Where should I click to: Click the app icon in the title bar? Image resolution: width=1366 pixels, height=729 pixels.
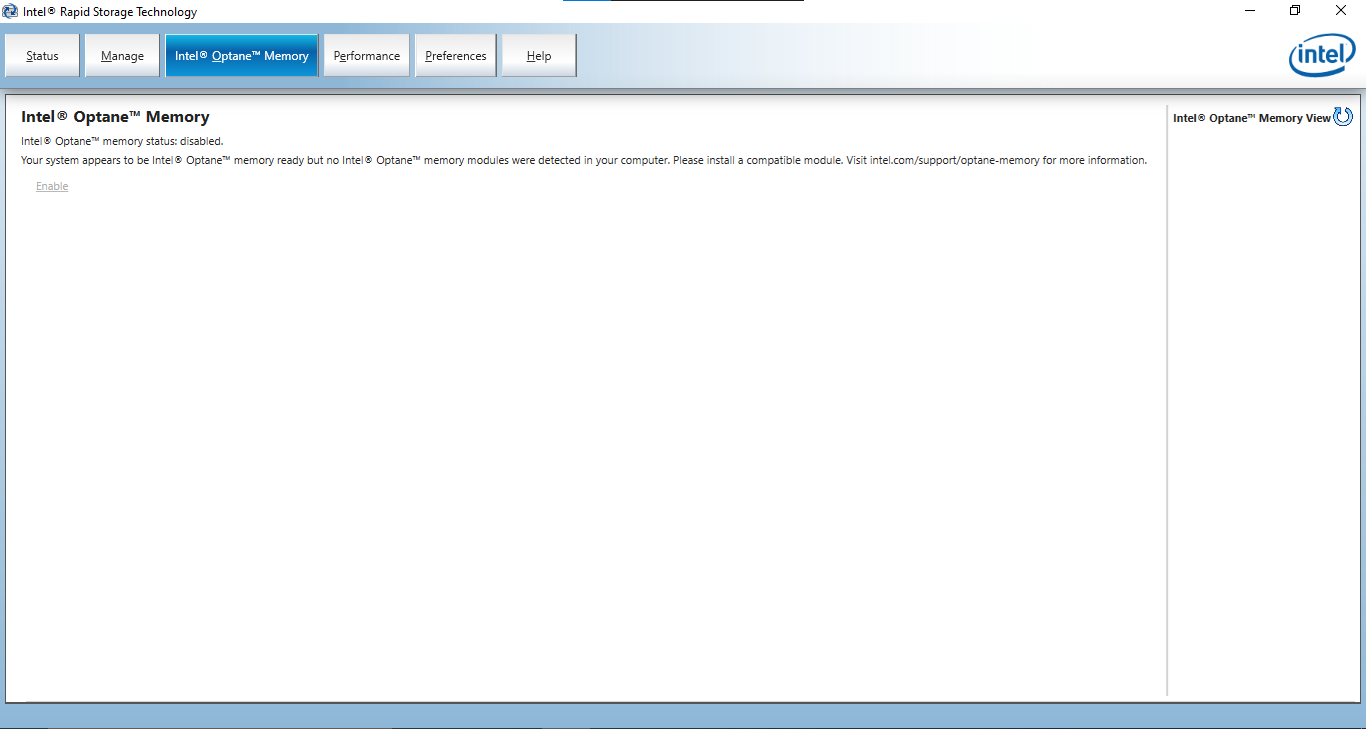pyautogui.click(x=11, y=12)
